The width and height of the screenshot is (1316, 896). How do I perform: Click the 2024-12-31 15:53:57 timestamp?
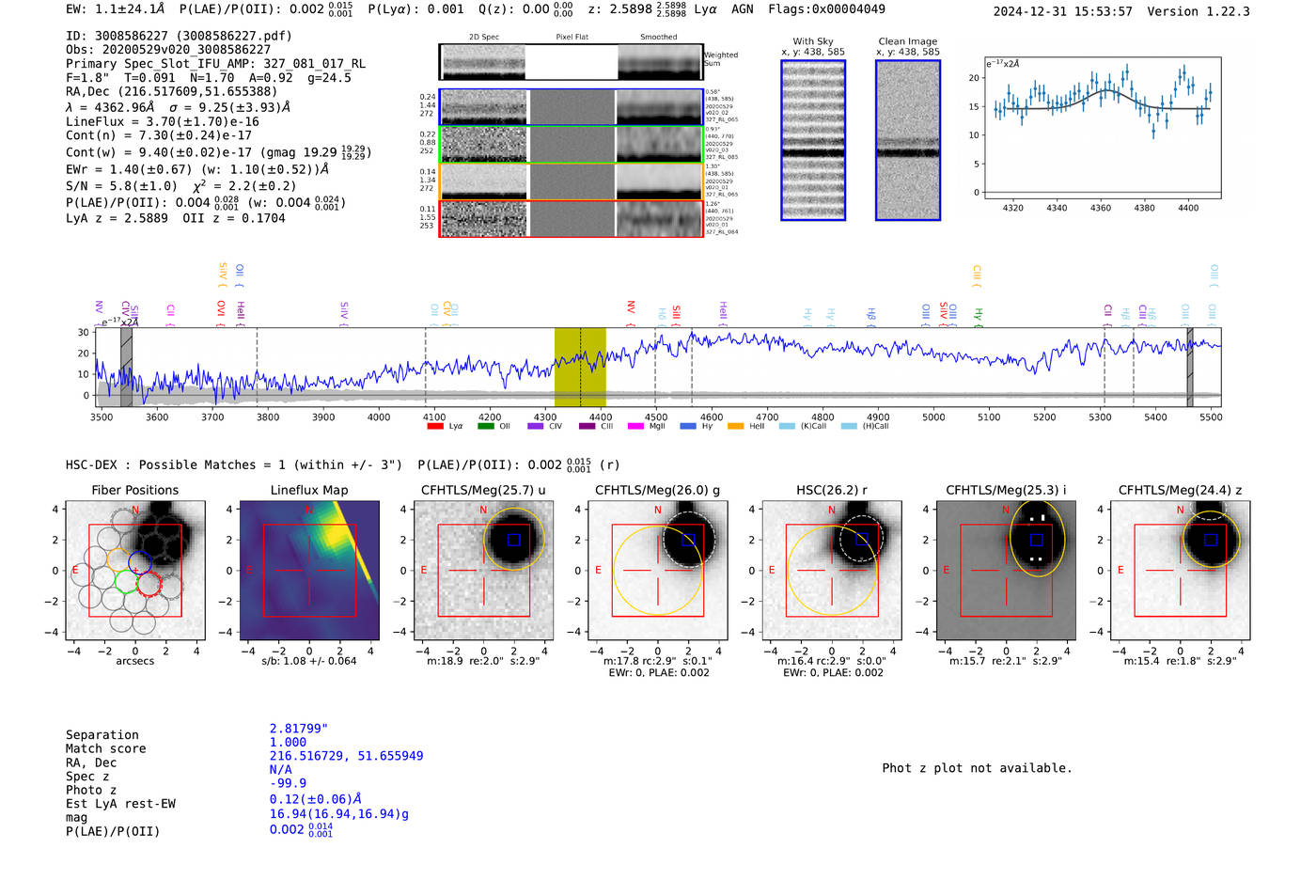(1062, 11)
